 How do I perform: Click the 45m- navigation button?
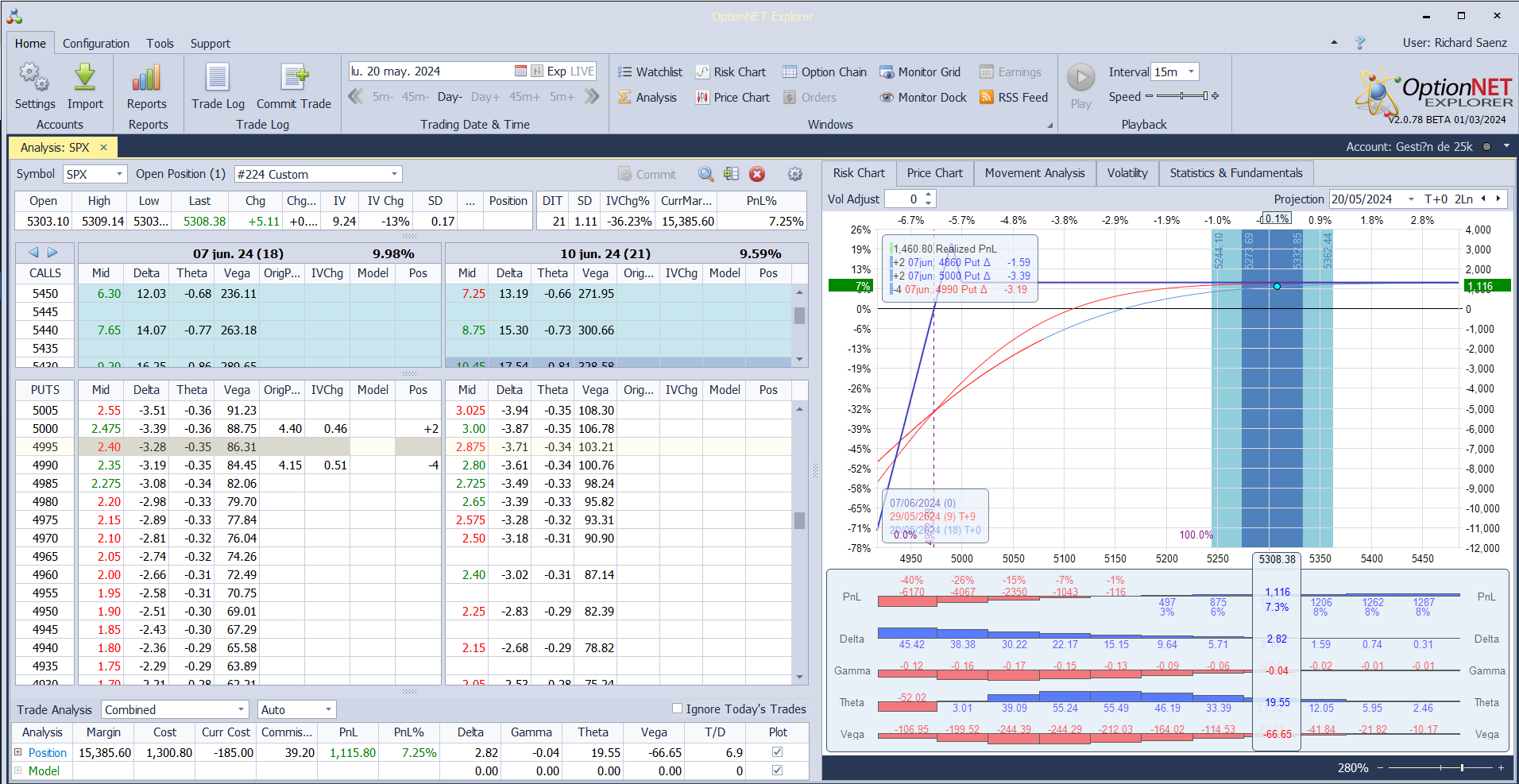[415, 97]
